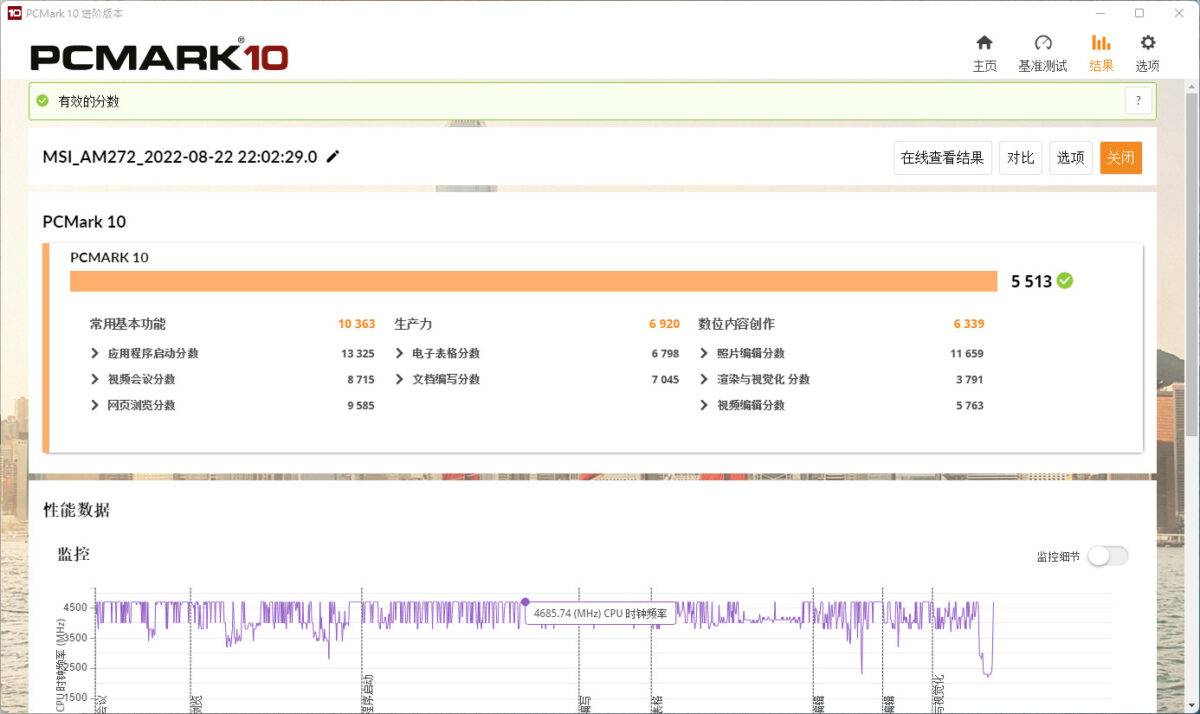Screen dimensions: 1200x714
Task: Click the result name MSI_AM272_2022-08-22 22:02:29.0
Action: click(180, 157)
